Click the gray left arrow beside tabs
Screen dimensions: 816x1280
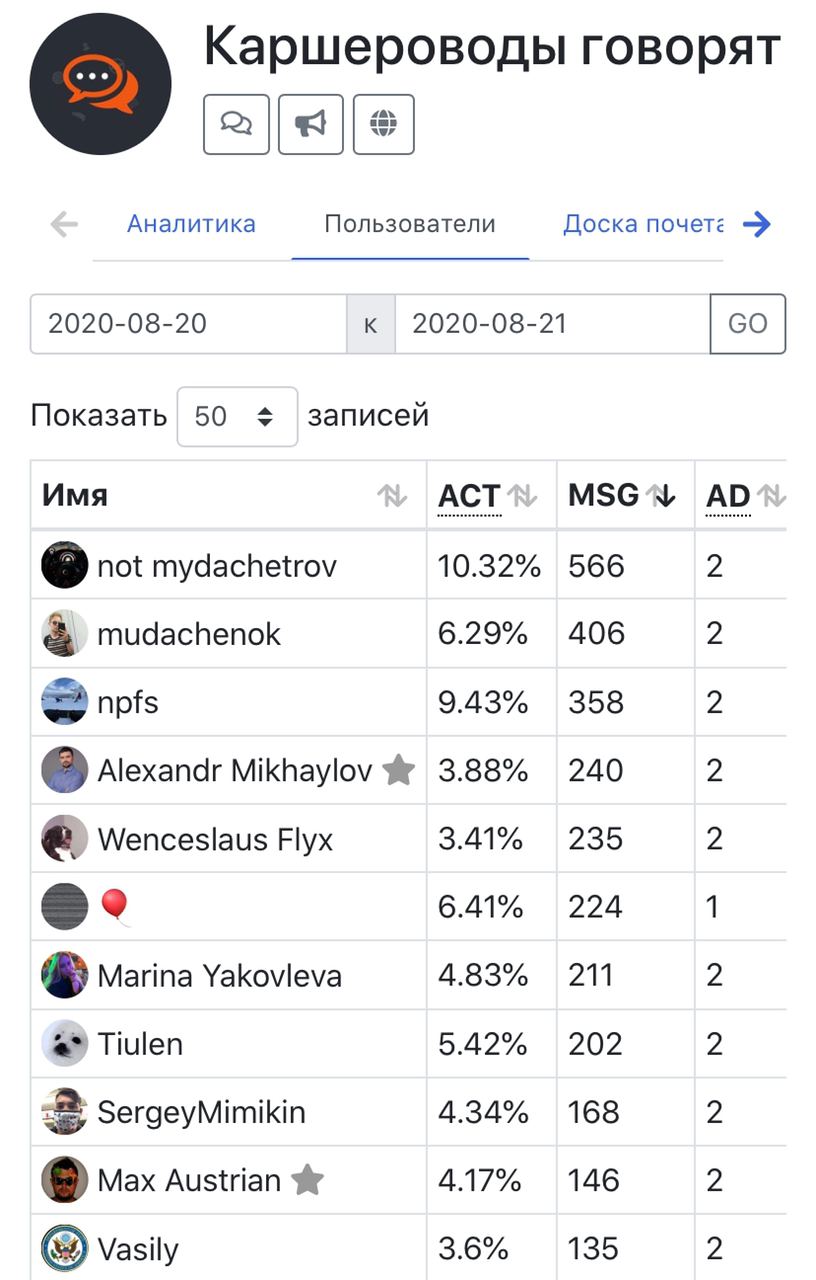[x=64, y=224]
